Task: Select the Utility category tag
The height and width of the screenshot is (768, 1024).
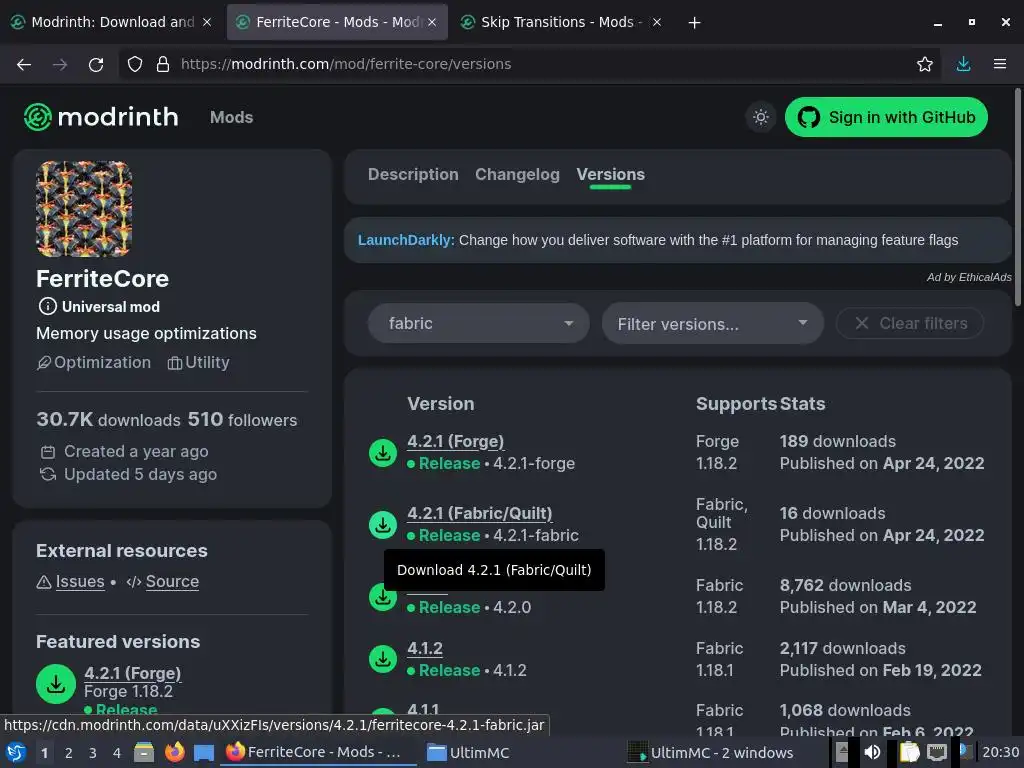Action: [x=199, y=362]
